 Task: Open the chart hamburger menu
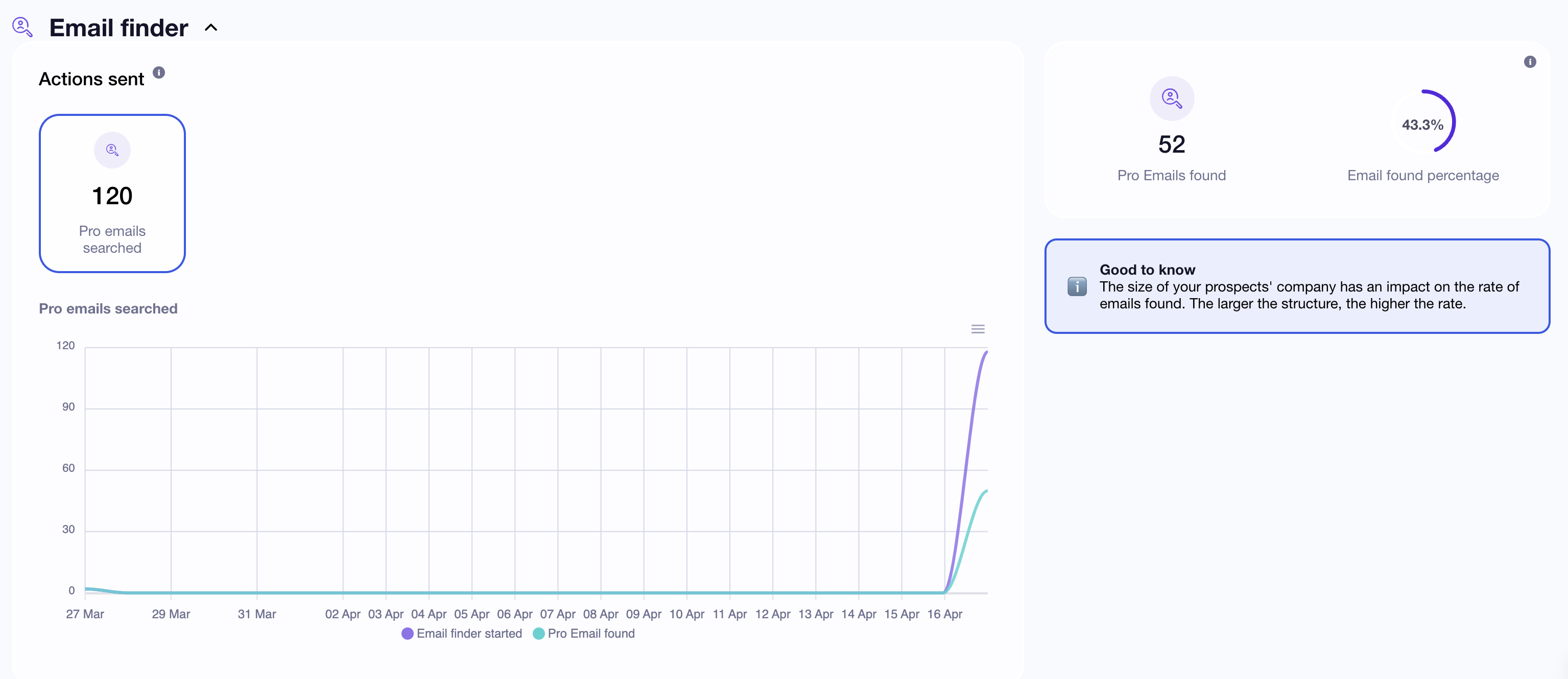978,329
